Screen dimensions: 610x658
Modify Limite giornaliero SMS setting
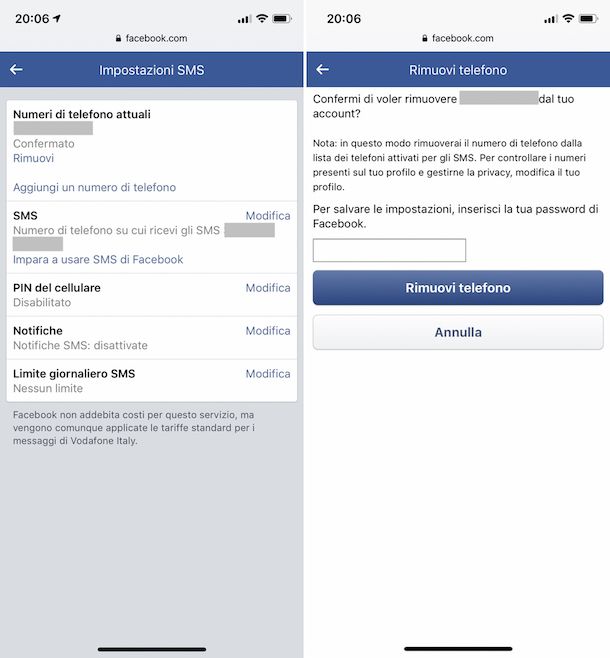tap(268, 373)
